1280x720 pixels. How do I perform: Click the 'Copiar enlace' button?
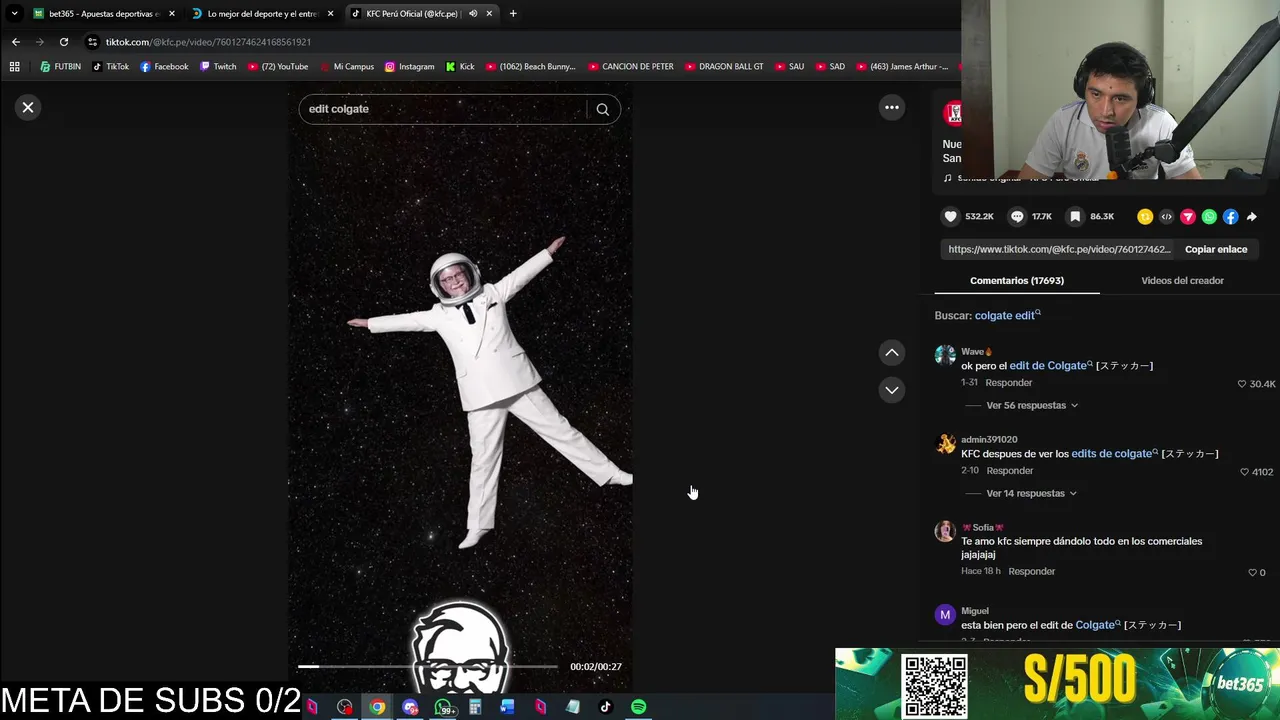[x=1216, y=249]
